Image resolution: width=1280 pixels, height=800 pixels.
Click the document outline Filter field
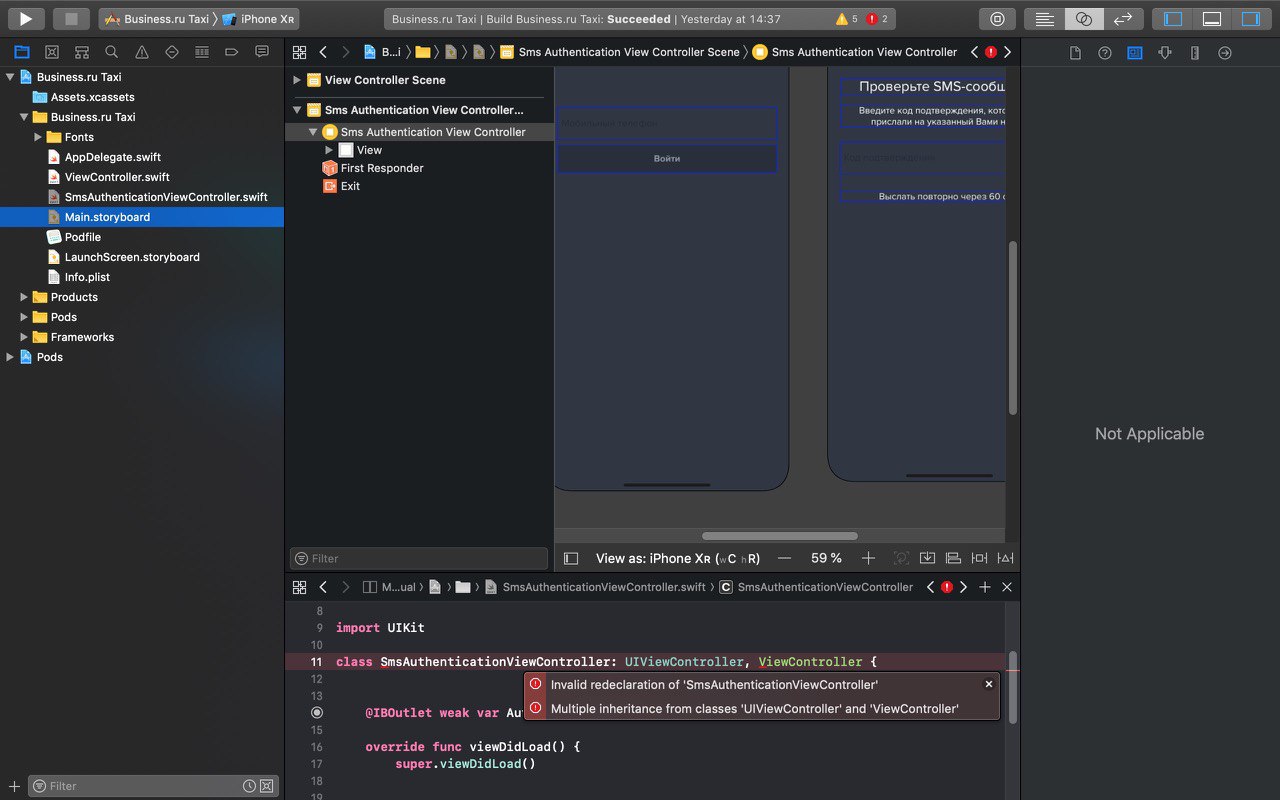[419, 558]
